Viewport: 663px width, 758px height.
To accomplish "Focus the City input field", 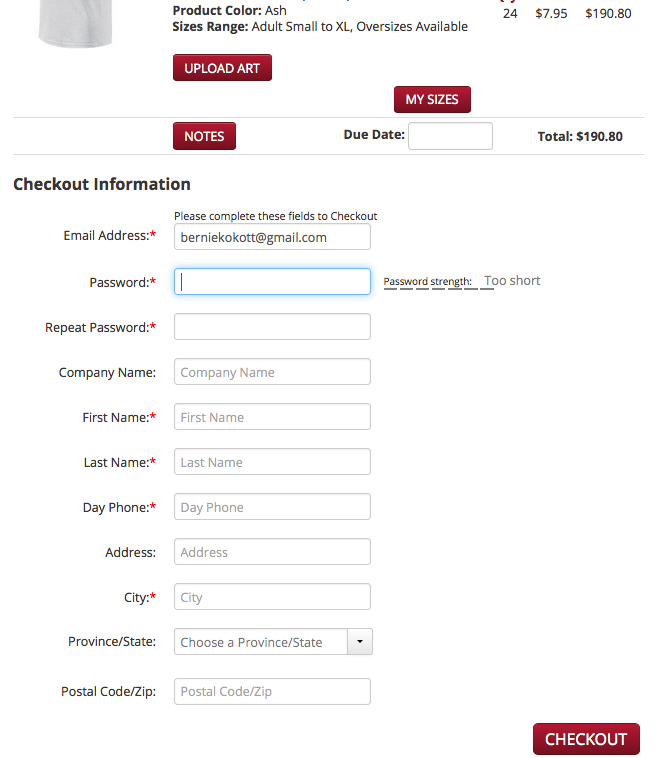I will [x=272, y=597].
